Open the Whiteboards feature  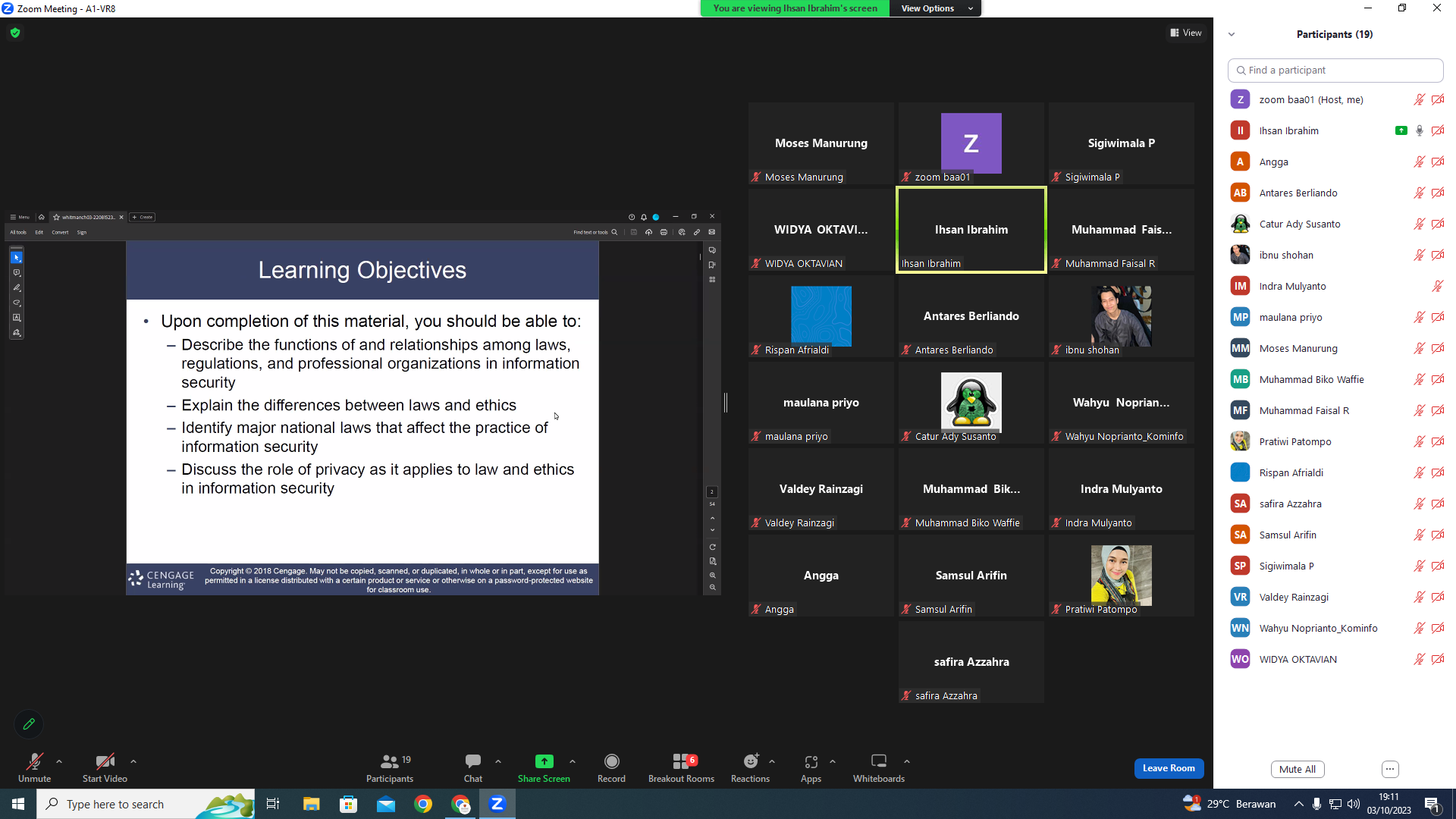coord(879,767)
